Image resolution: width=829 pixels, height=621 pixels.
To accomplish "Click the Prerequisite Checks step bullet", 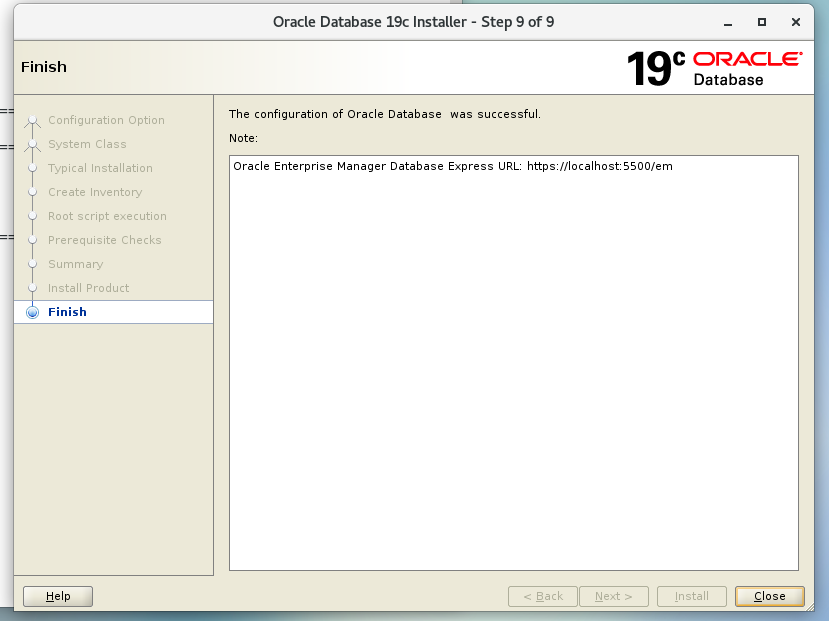I will (32, 240).
